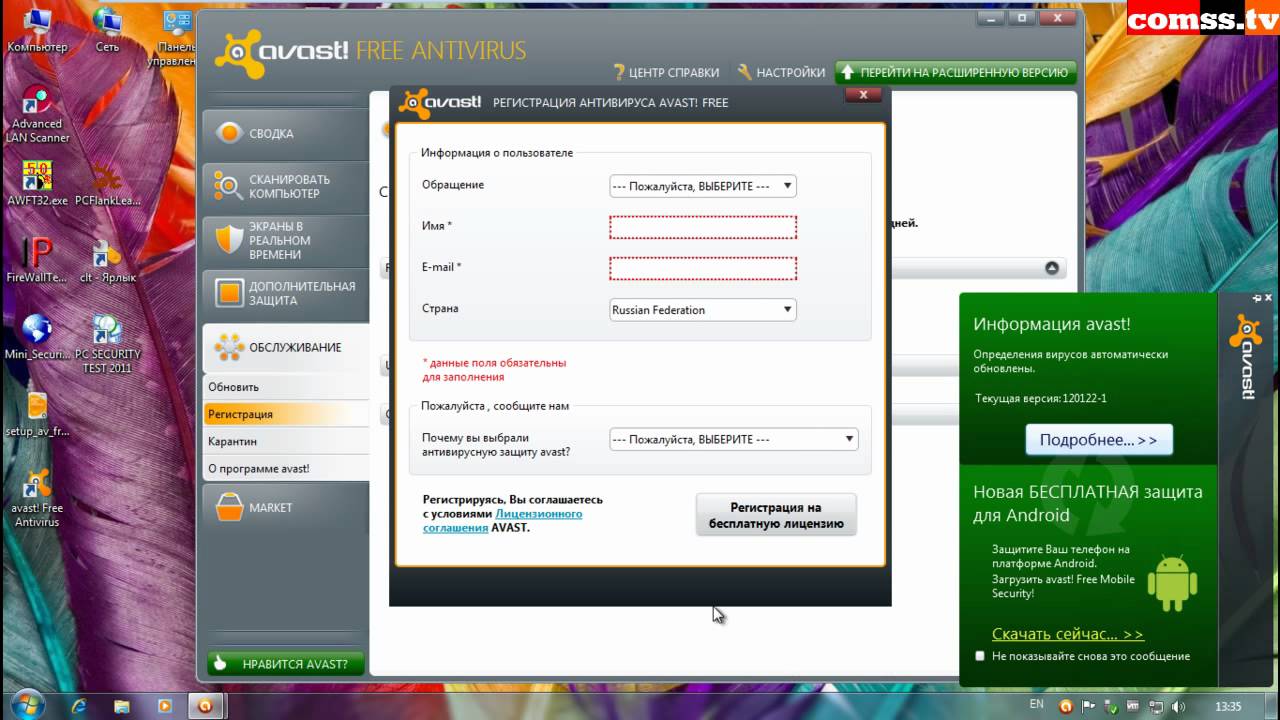Select Регистрация submenu item
The height and width of the screenshot is (720, 1280).
pyautogui.click(x=286, y=414)
